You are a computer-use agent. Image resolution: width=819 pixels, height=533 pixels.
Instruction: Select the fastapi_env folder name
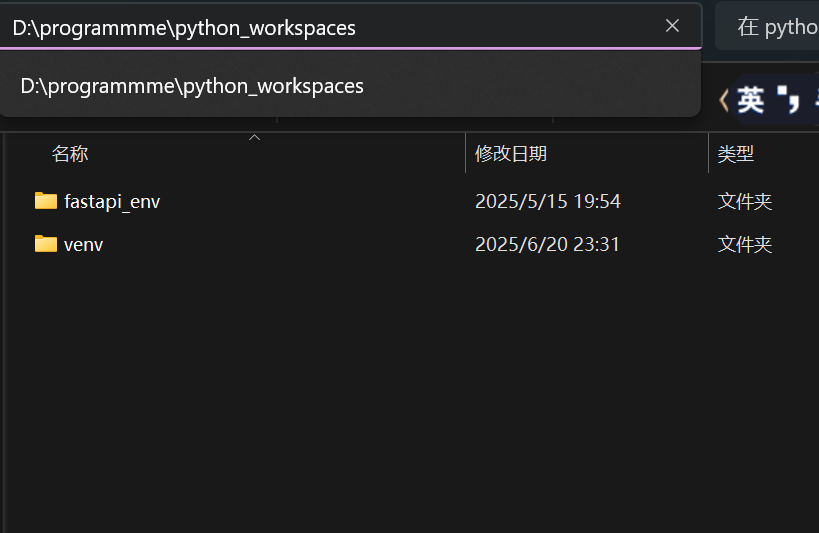point(112,202)
